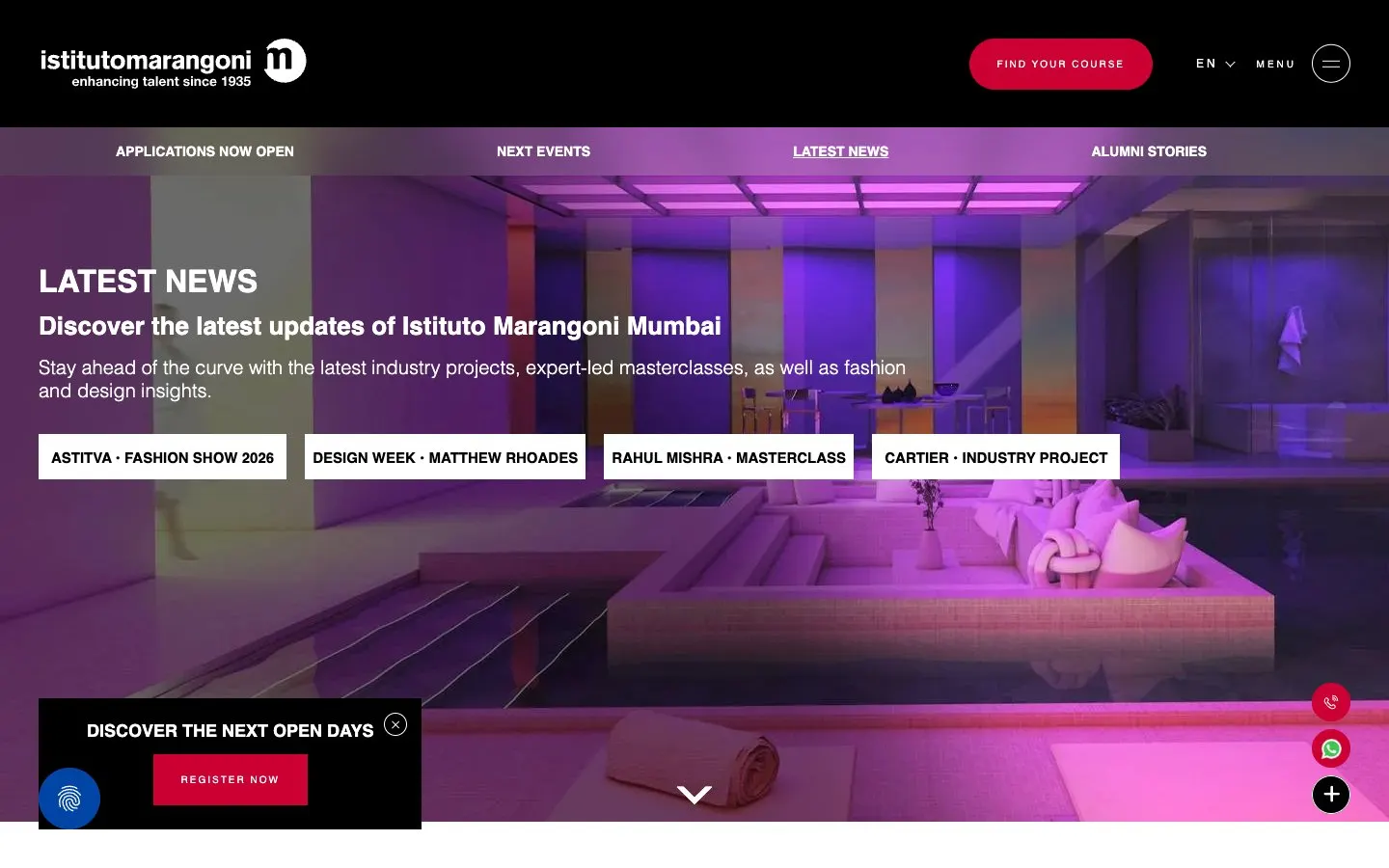The height and width of the screenshot is (868, 1389).
Task: Click 'DISCOVER THE NEXT OPEN DAYS' text
Action: (x=230, y=731)
